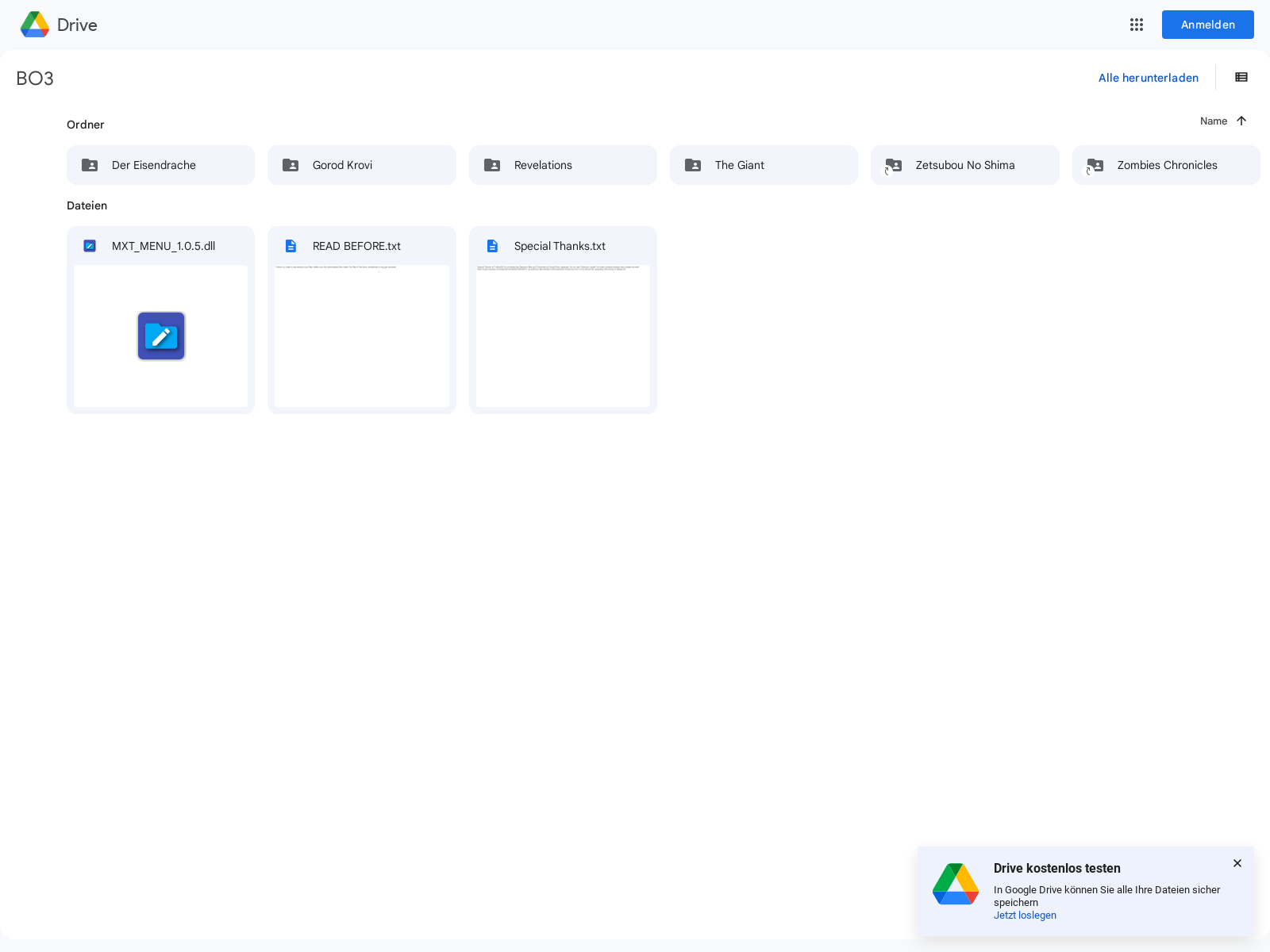The width and height of the screenshot is (1270, 952).
Task: Click the Der Eisendrache shared folder icon
Action: pos(90,165)
